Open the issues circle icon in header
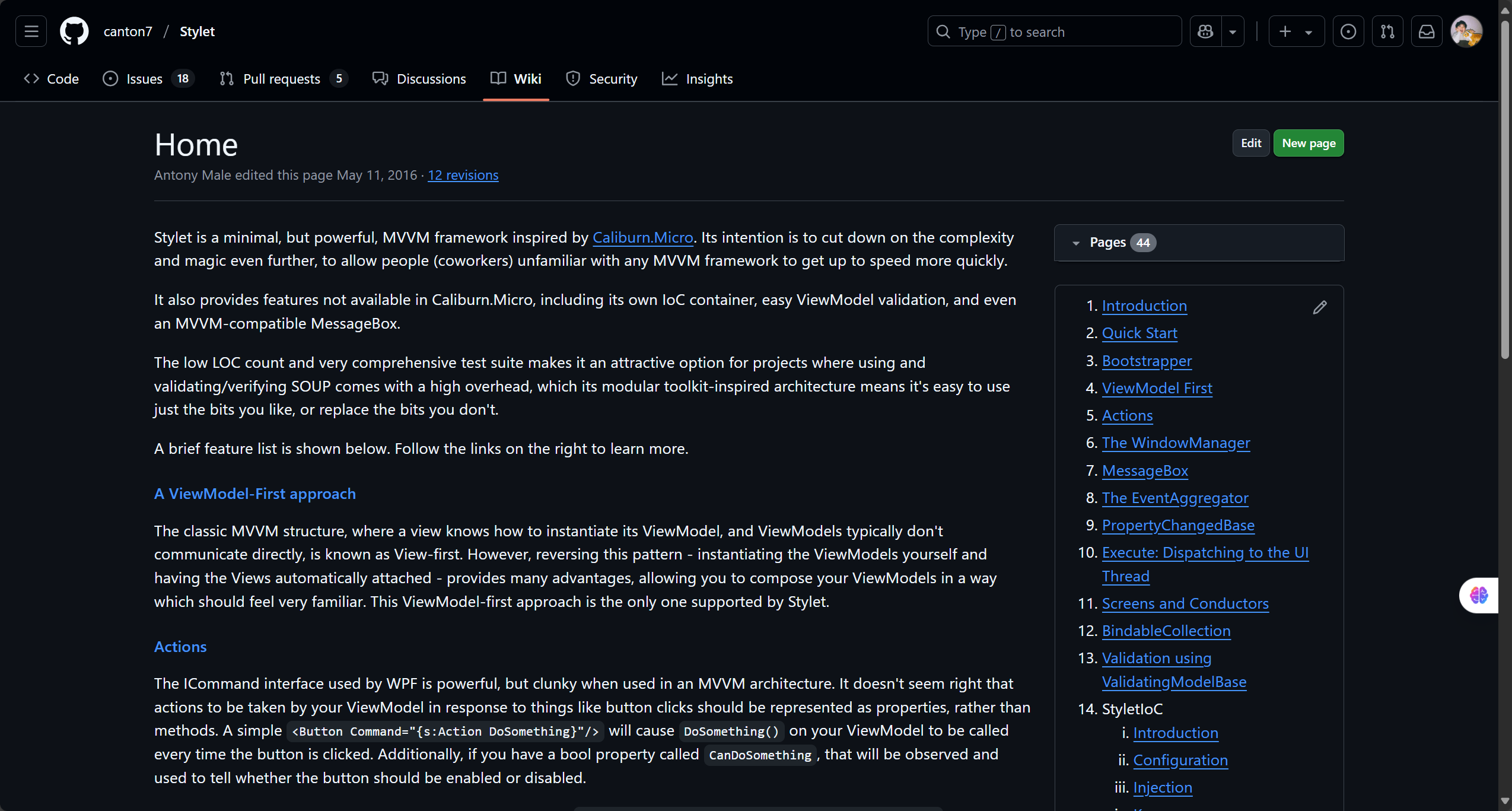The width and height of the screenshot is (1512, 811). click(x=1348, y=31)
